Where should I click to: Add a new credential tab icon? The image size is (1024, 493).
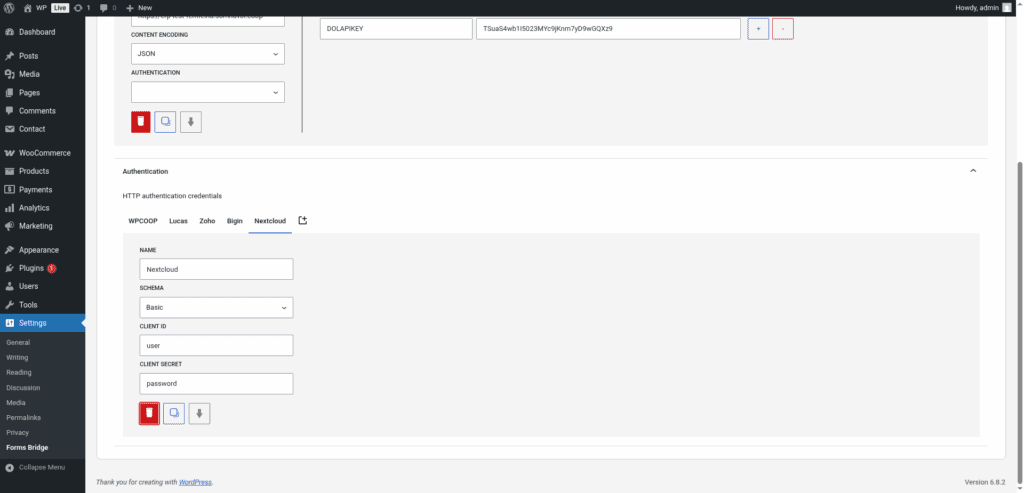(302, 221)
